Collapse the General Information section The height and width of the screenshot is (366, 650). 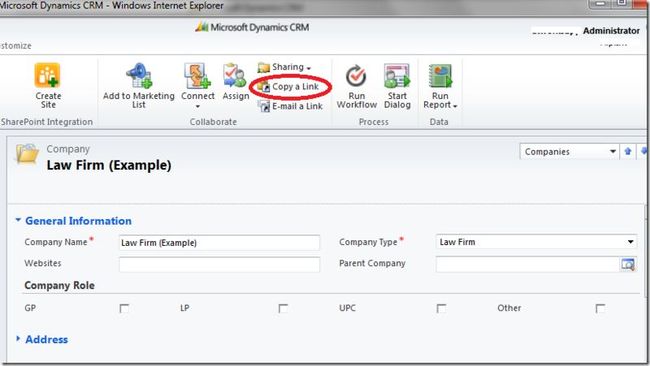(x=18, y=220)
